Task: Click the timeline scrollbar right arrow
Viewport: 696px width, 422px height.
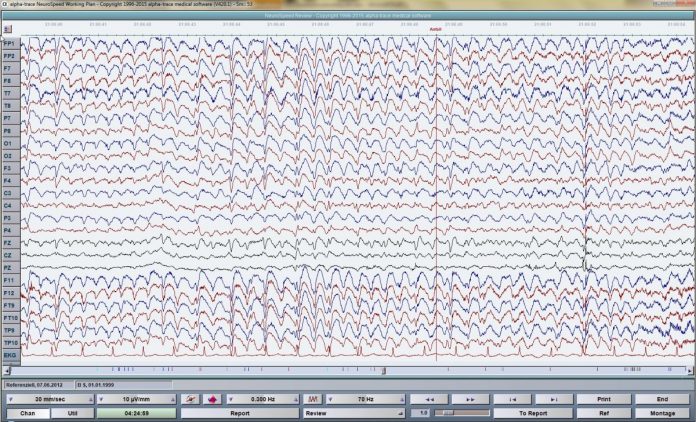Action: tap(689, 370)
